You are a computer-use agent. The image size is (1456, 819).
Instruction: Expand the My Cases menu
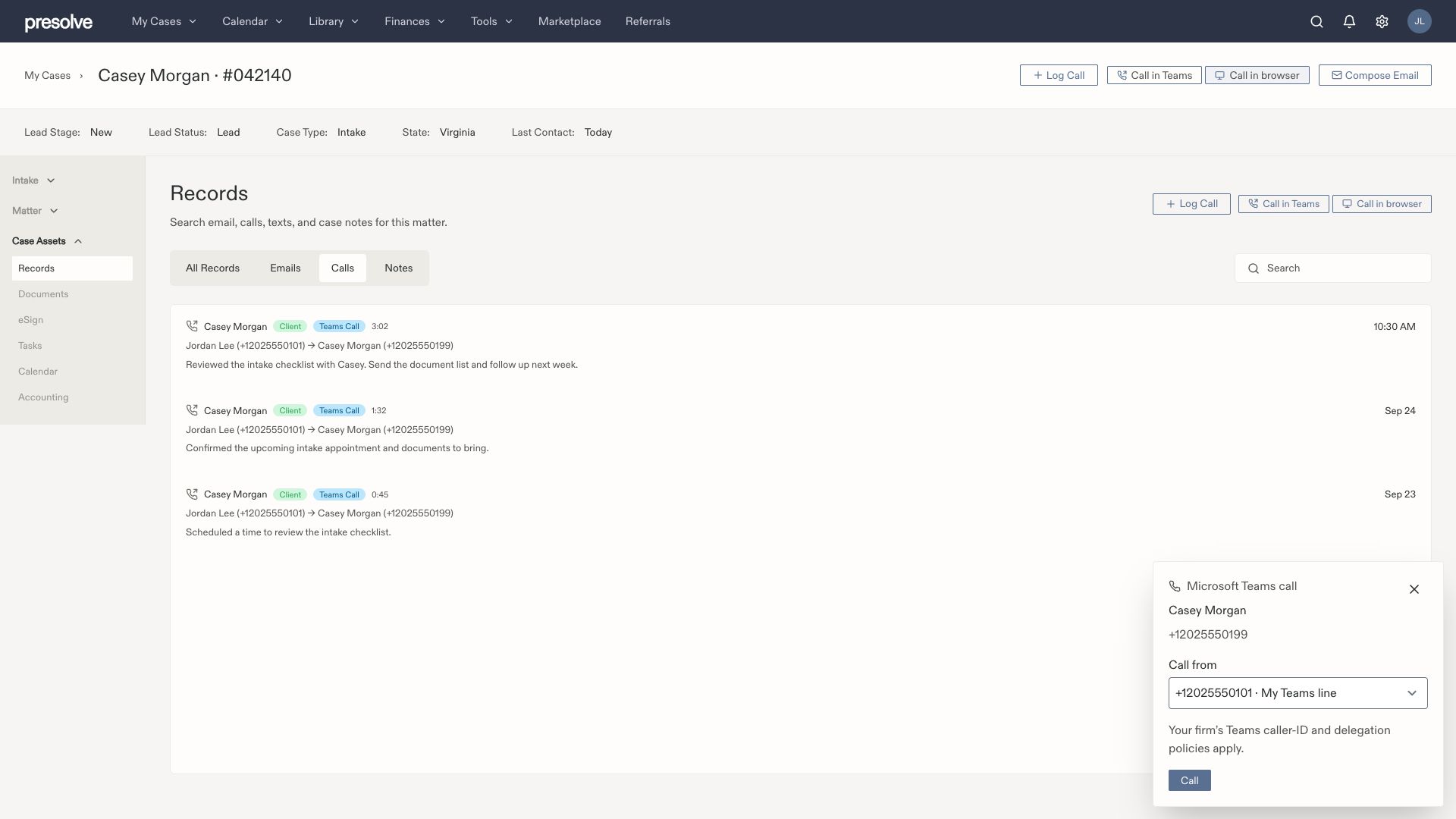click(164, 21)
